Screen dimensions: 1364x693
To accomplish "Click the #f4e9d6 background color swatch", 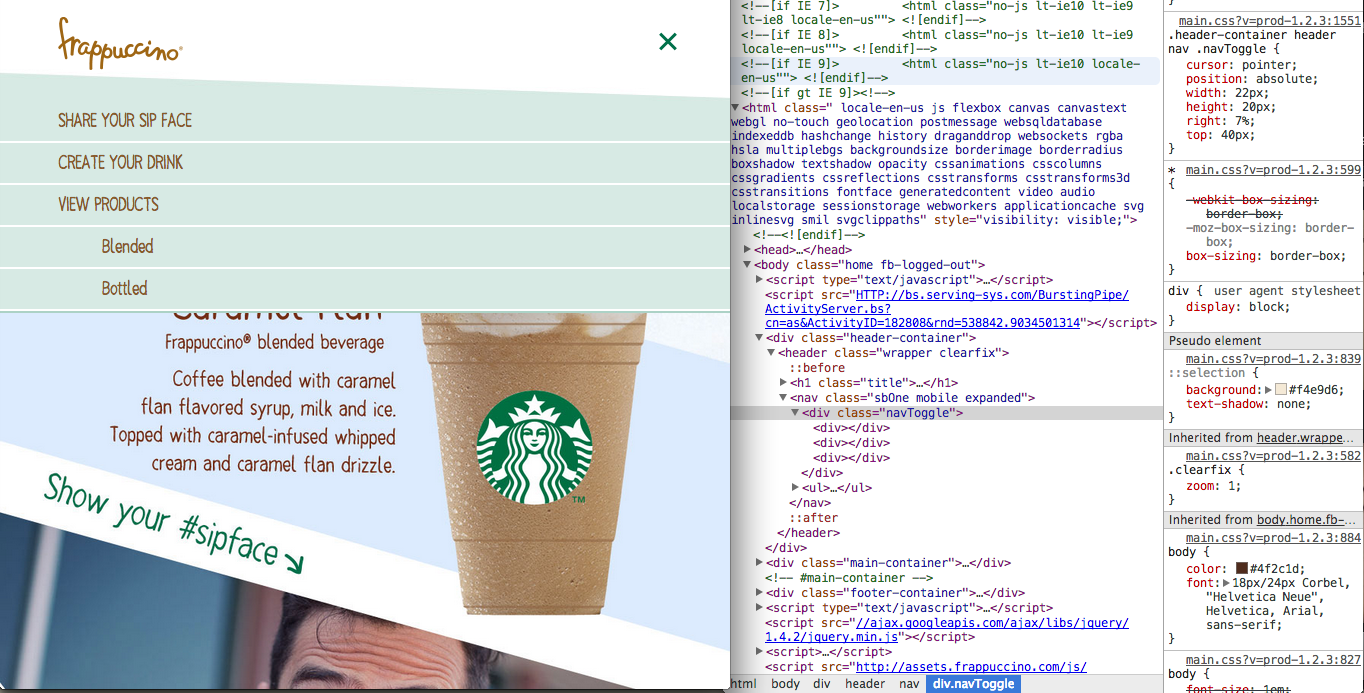I will [1281, 390].
